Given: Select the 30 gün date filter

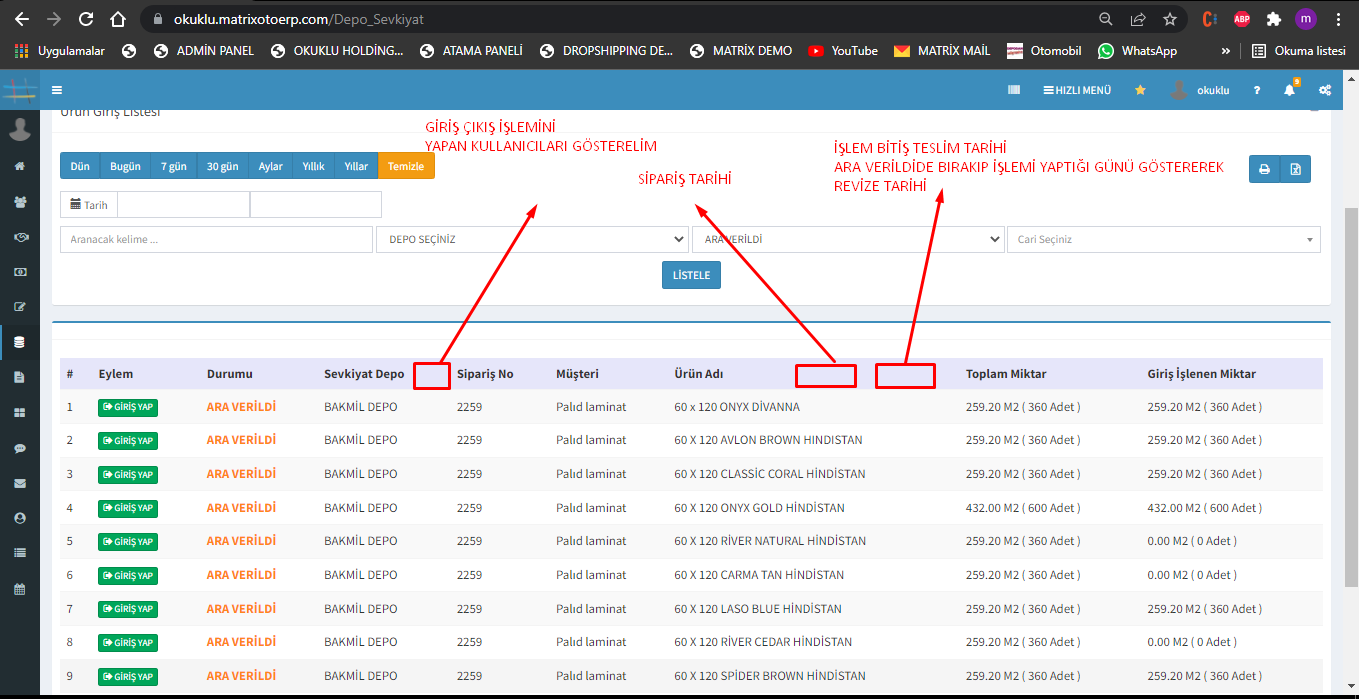Looking at the screenshot, I should click(x=222, y=166).
